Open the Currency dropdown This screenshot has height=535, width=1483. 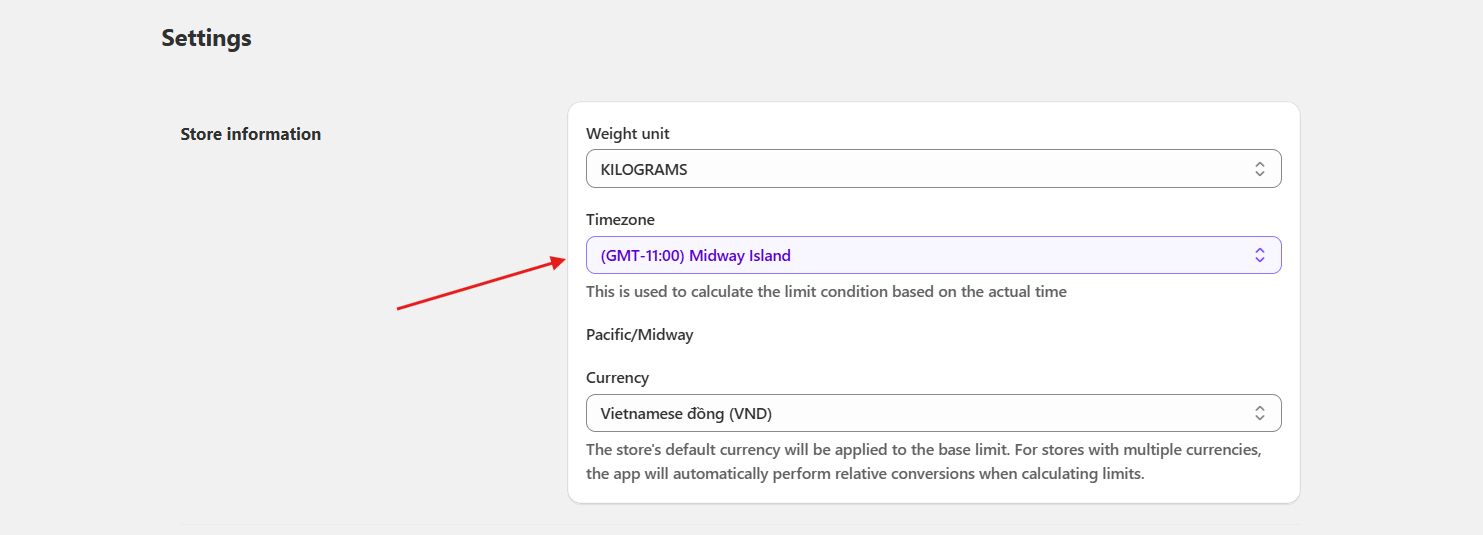click(932, 413)
